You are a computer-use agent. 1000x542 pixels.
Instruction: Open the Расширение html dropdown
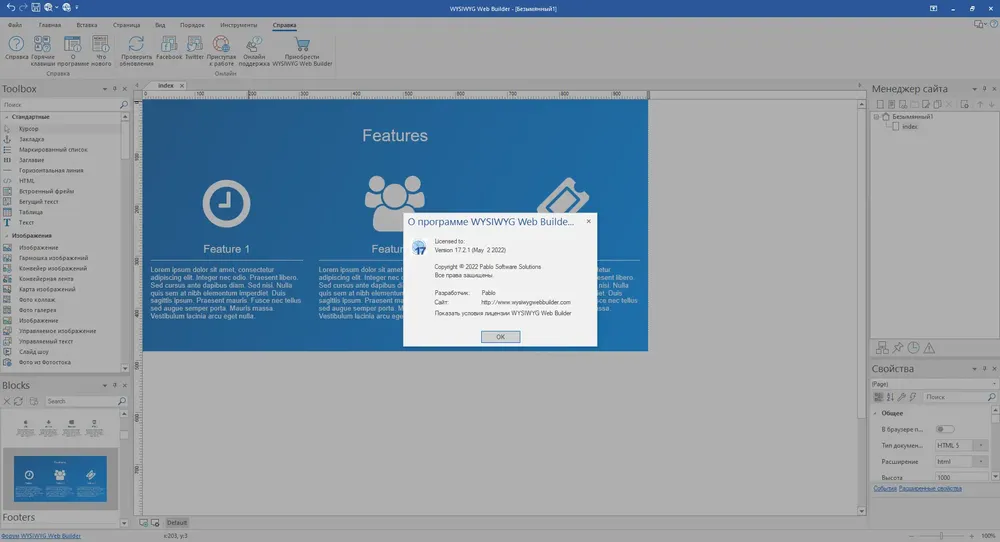coord(962,461)
